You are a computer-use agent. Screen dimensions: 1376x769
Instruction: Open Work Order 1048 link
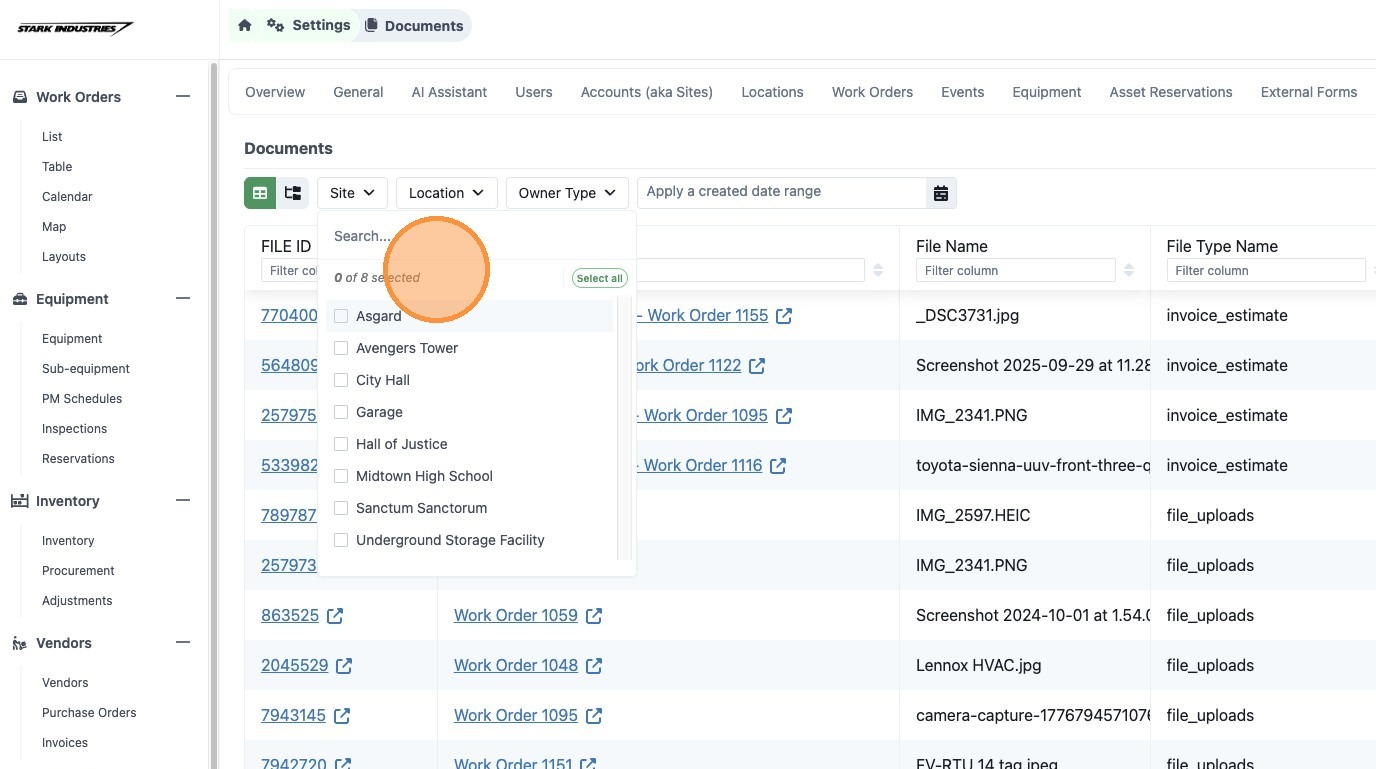(516, 666)
